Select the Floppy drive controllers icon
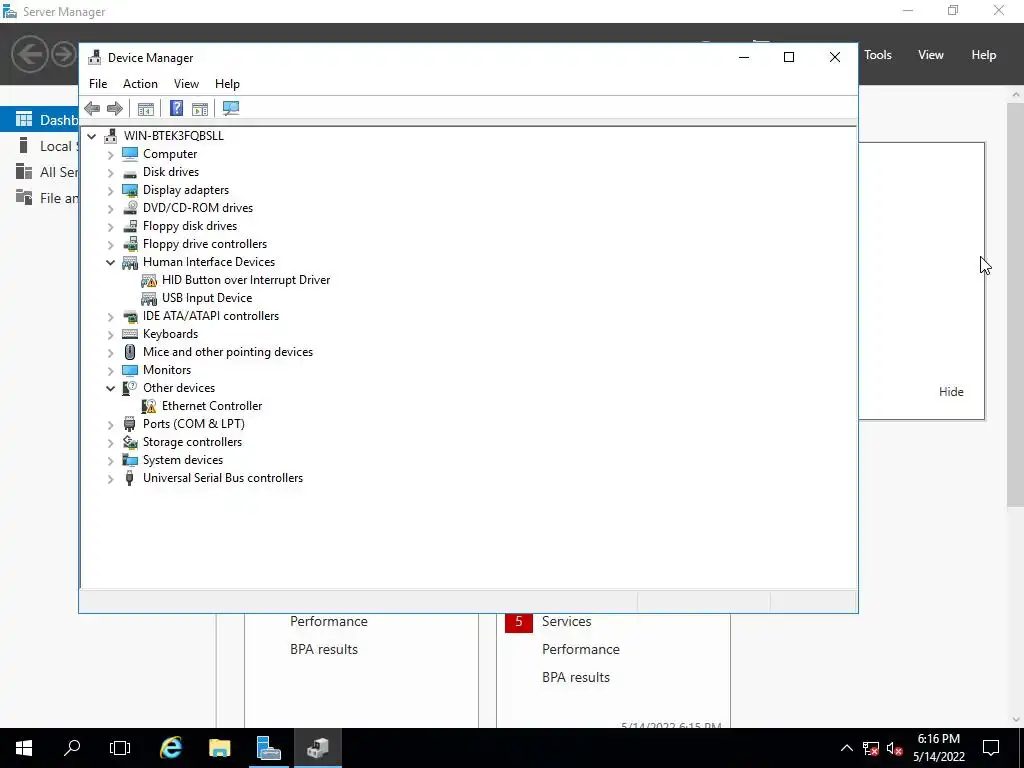 tap(130, 244)
